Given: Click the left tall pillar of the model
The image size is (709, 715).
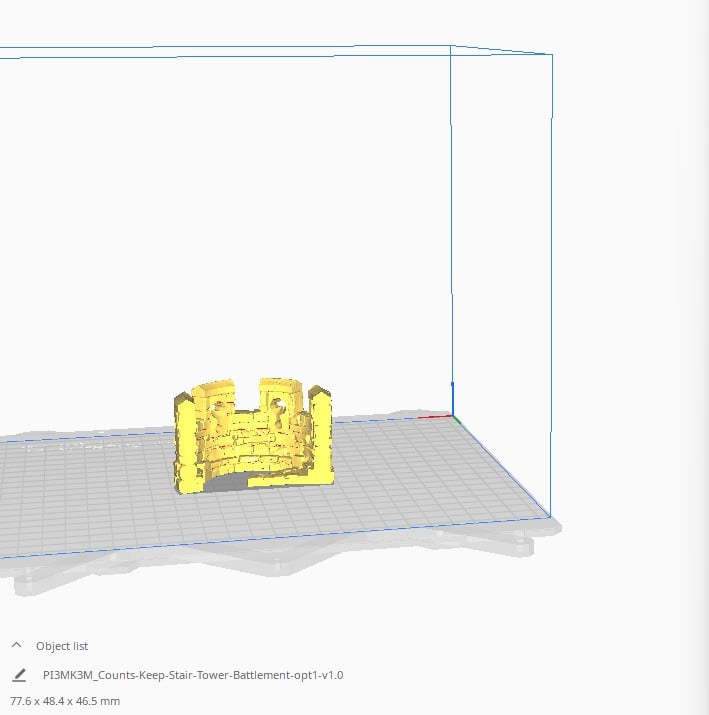Looking at the screenshot, I should point(185,440).
